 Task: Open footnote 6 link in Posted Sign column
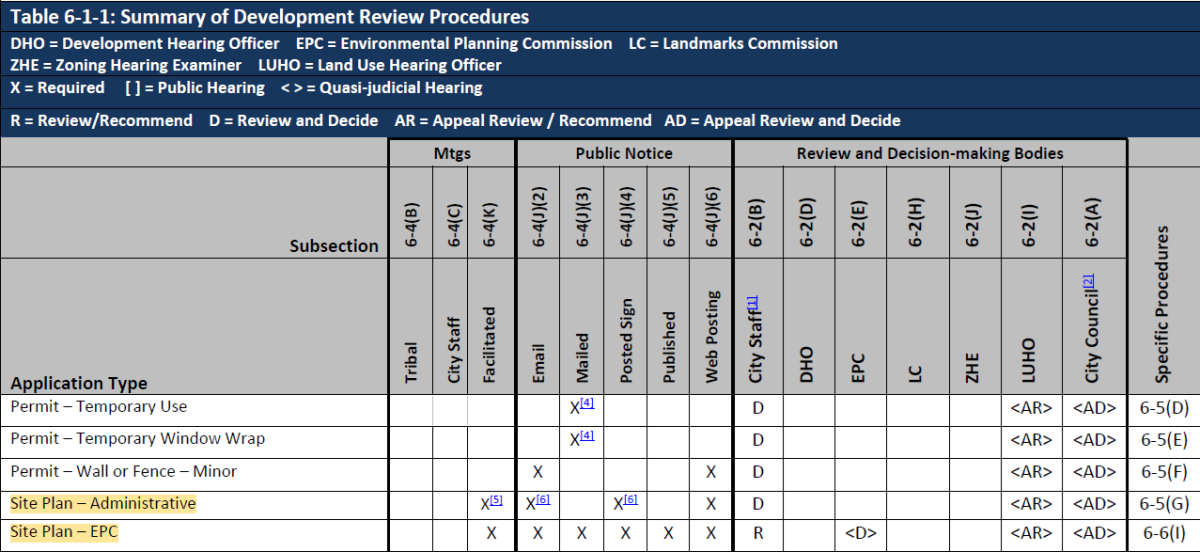632,500
